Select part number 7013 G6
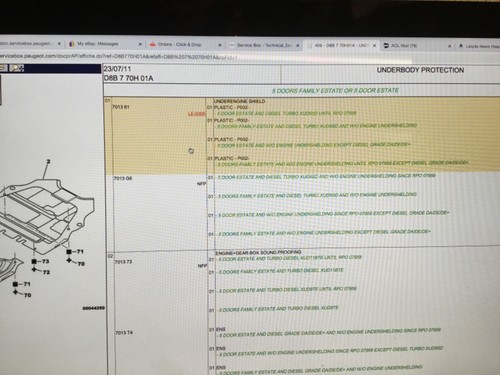This screenshot has width=500, height=375. click(x=123, y=178)
